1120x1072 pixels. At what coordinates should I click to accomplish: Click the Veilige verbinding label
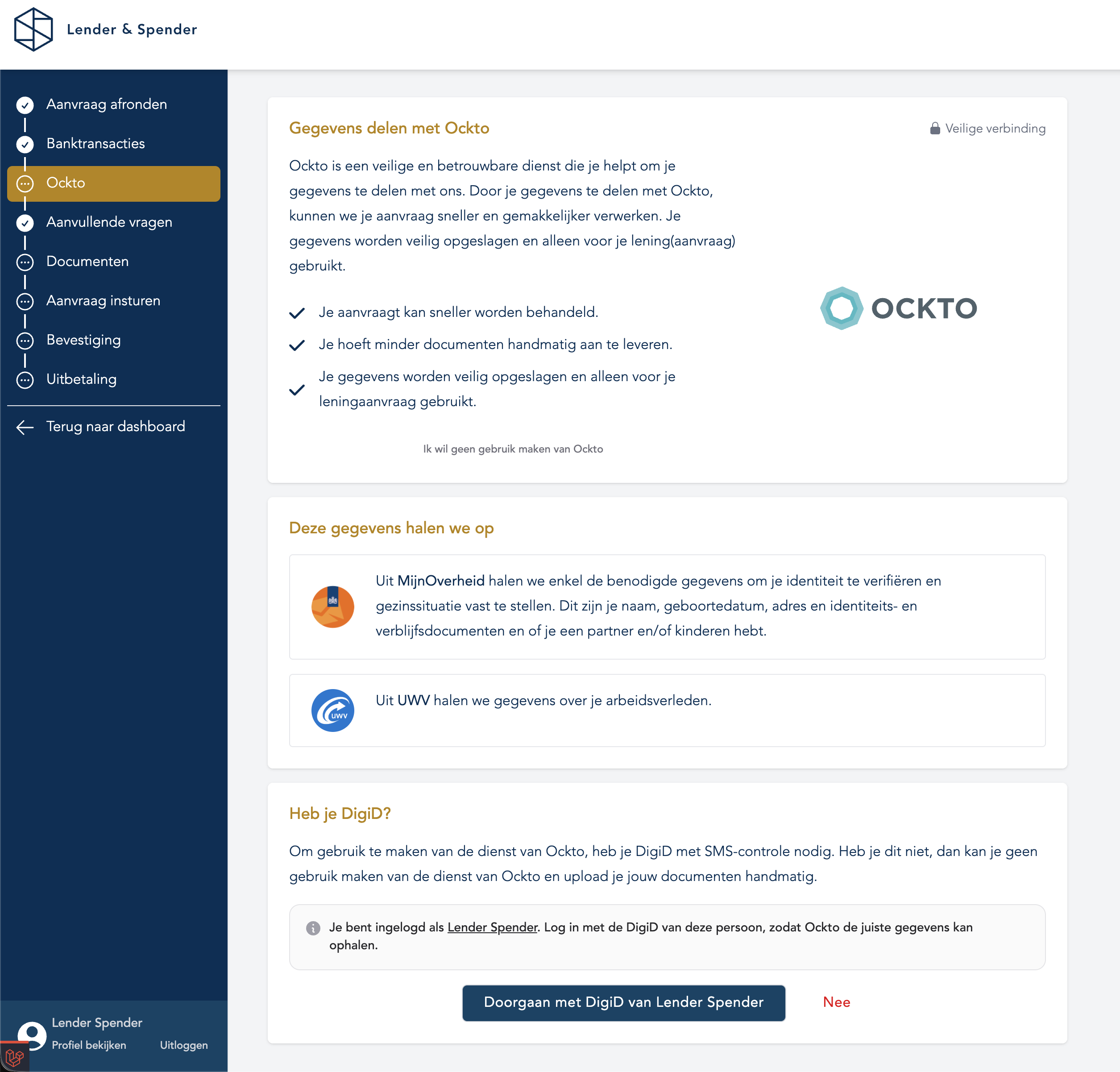coord(996,129)
